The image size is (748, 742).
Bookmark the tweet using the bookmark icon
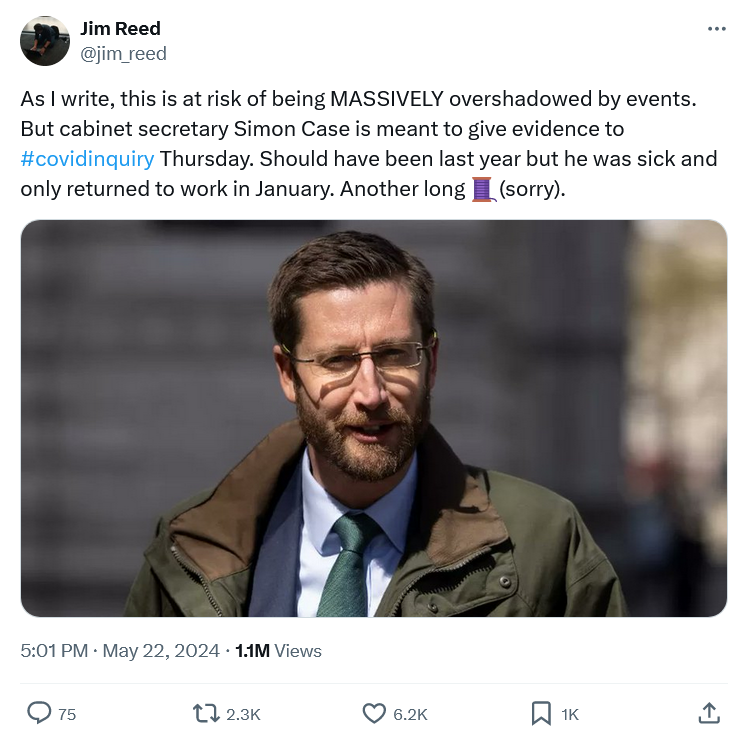point(541,713)
